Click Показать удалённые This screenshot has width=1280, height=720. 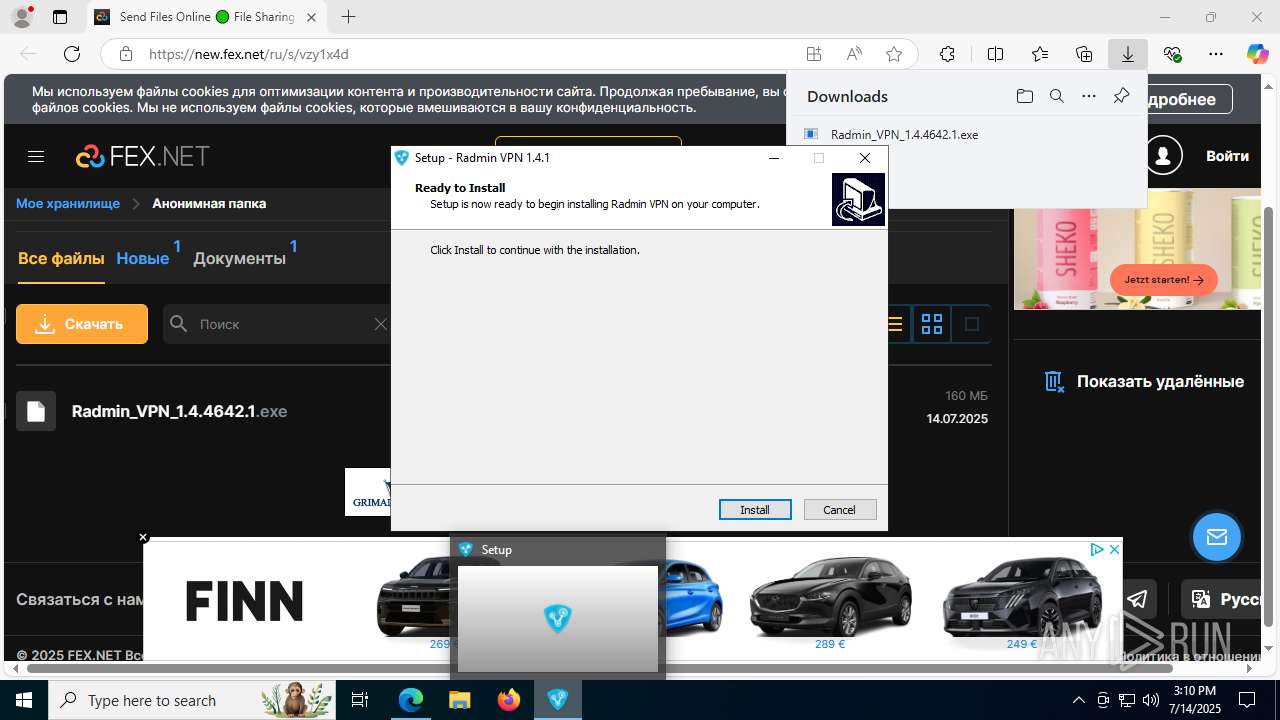pos(1144,381)
